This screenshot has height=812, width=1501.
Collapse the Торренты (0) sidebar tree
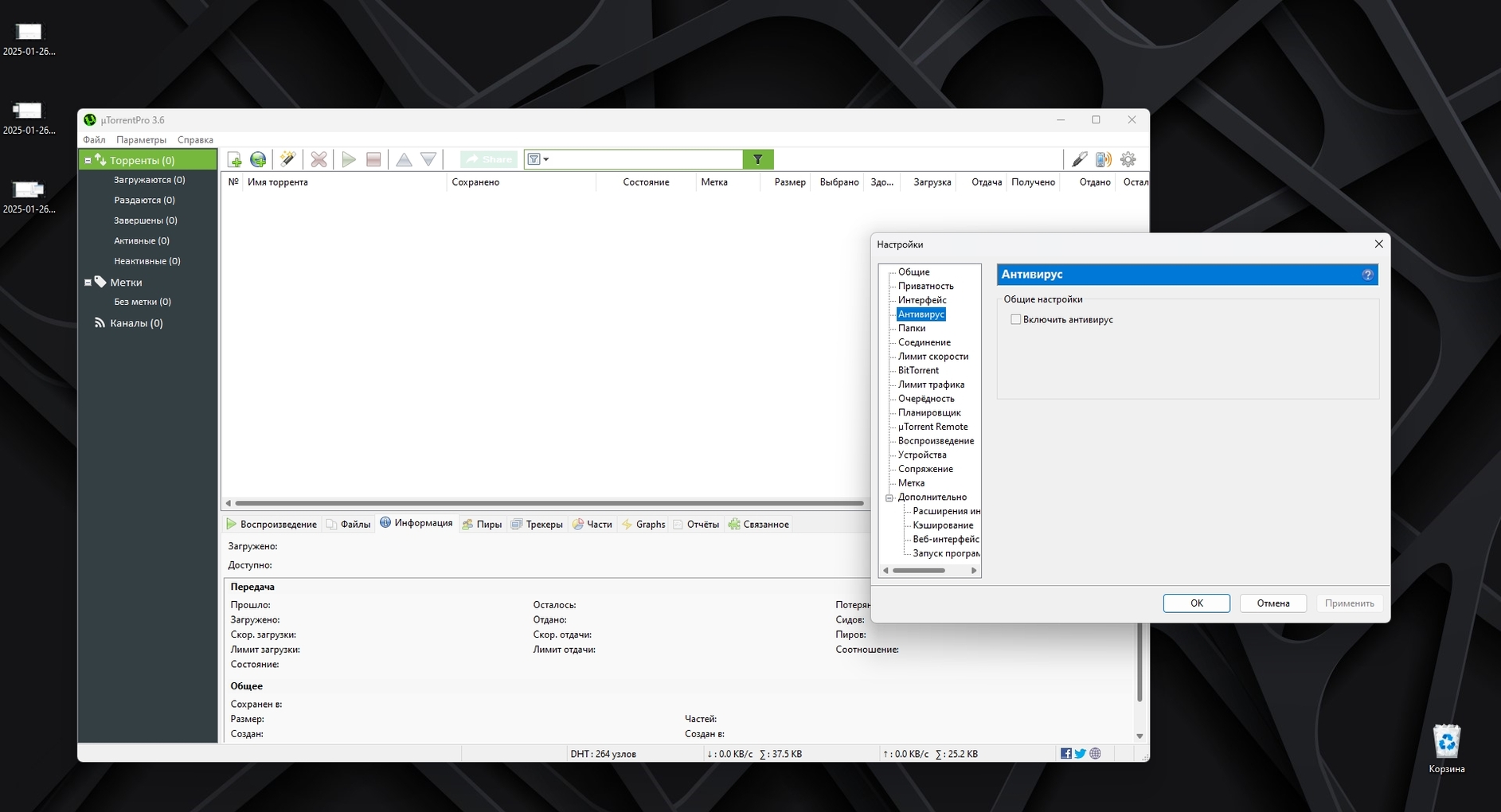click(88, 160)
